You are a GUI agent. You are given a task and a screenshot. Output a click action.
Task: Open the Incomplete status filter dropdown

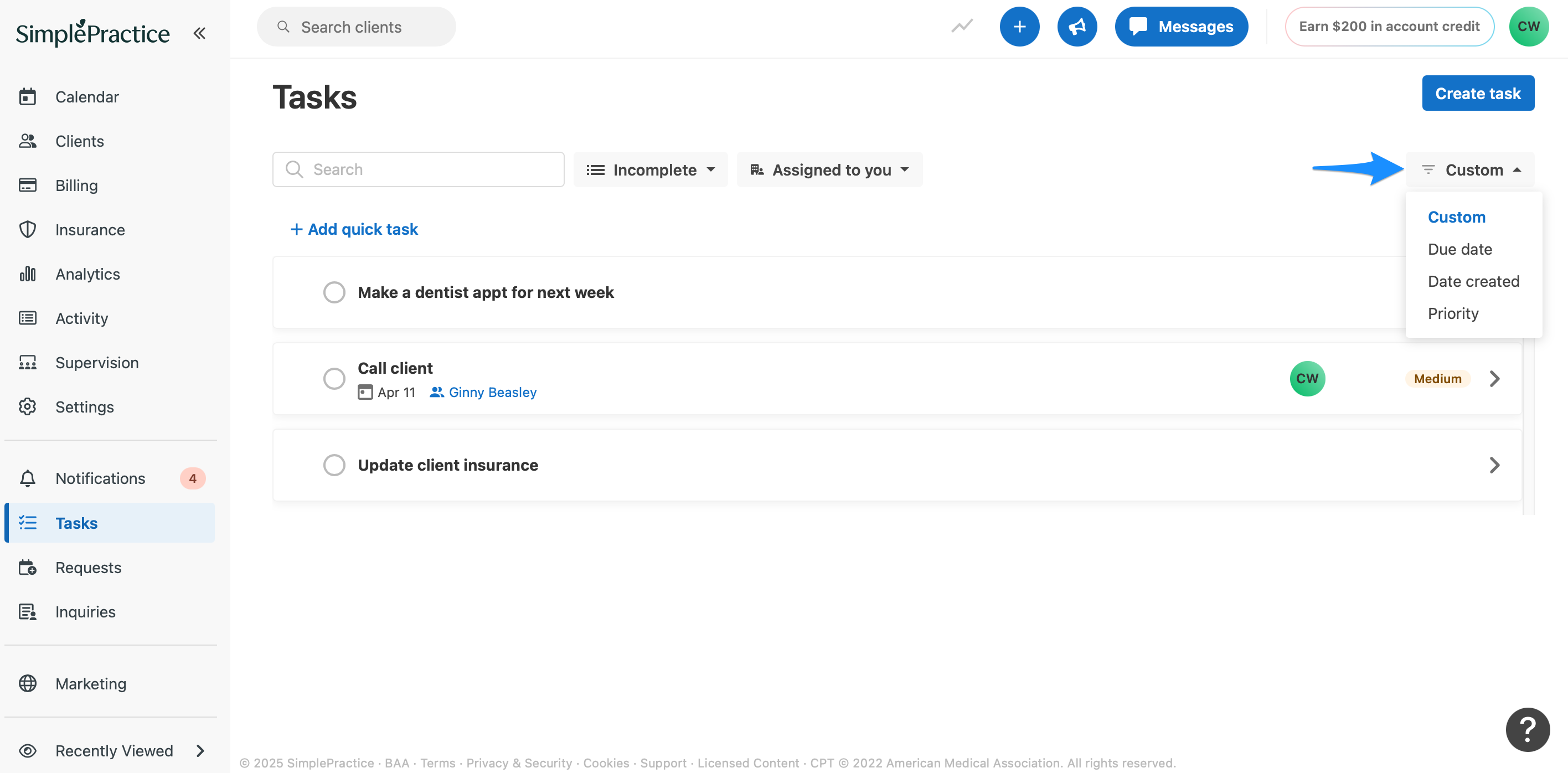650,170
